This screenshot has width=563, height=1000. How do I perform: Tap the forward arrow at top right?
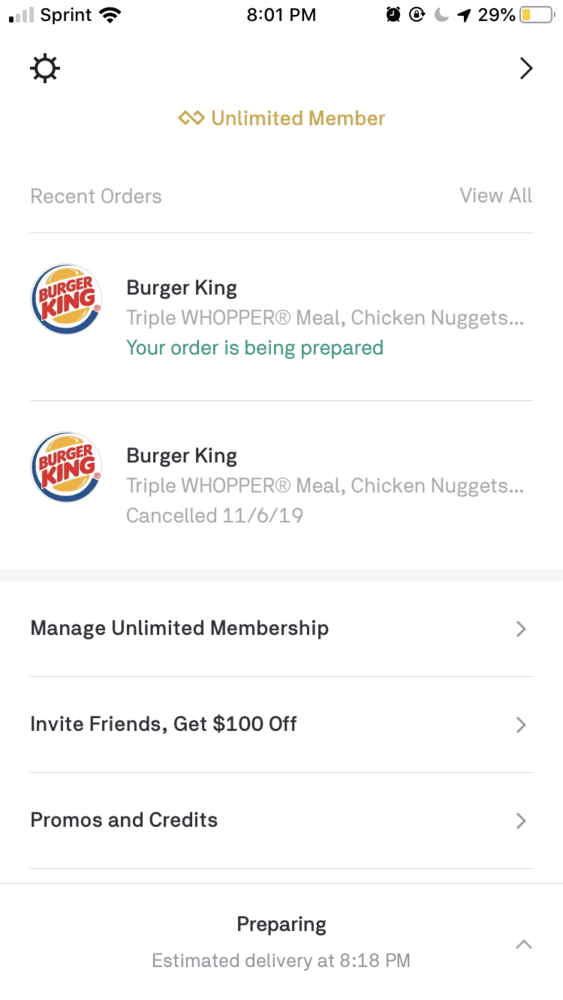525,68
